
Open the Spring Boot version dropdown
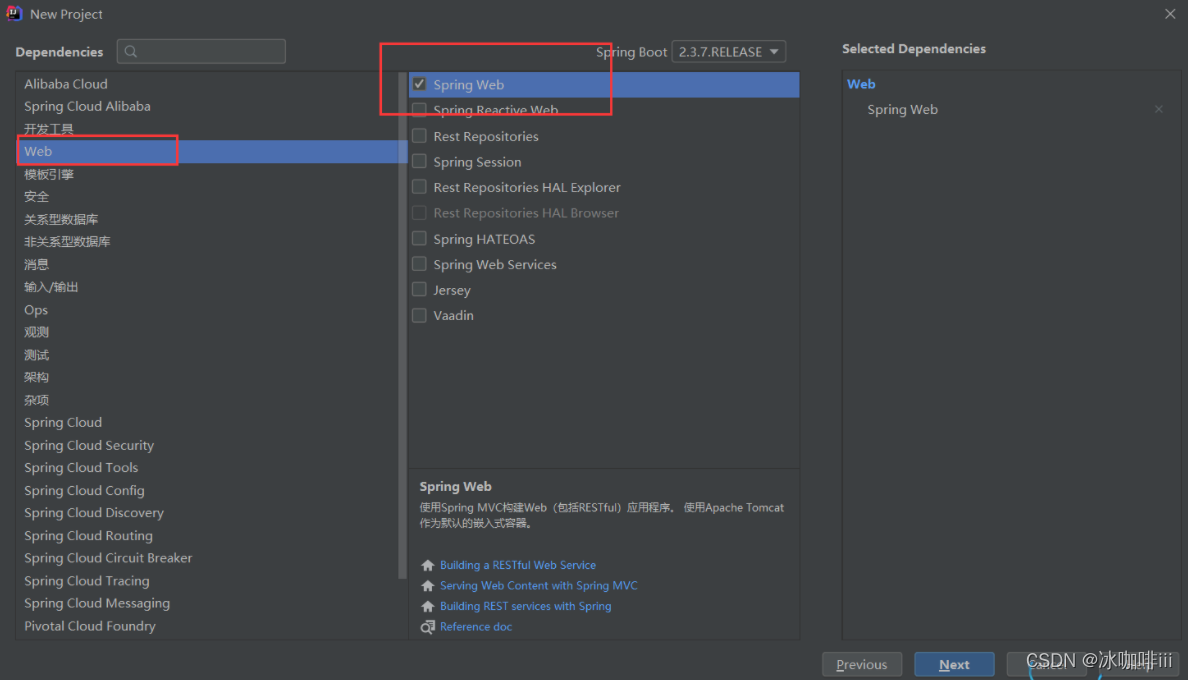(x=728, y=51)
